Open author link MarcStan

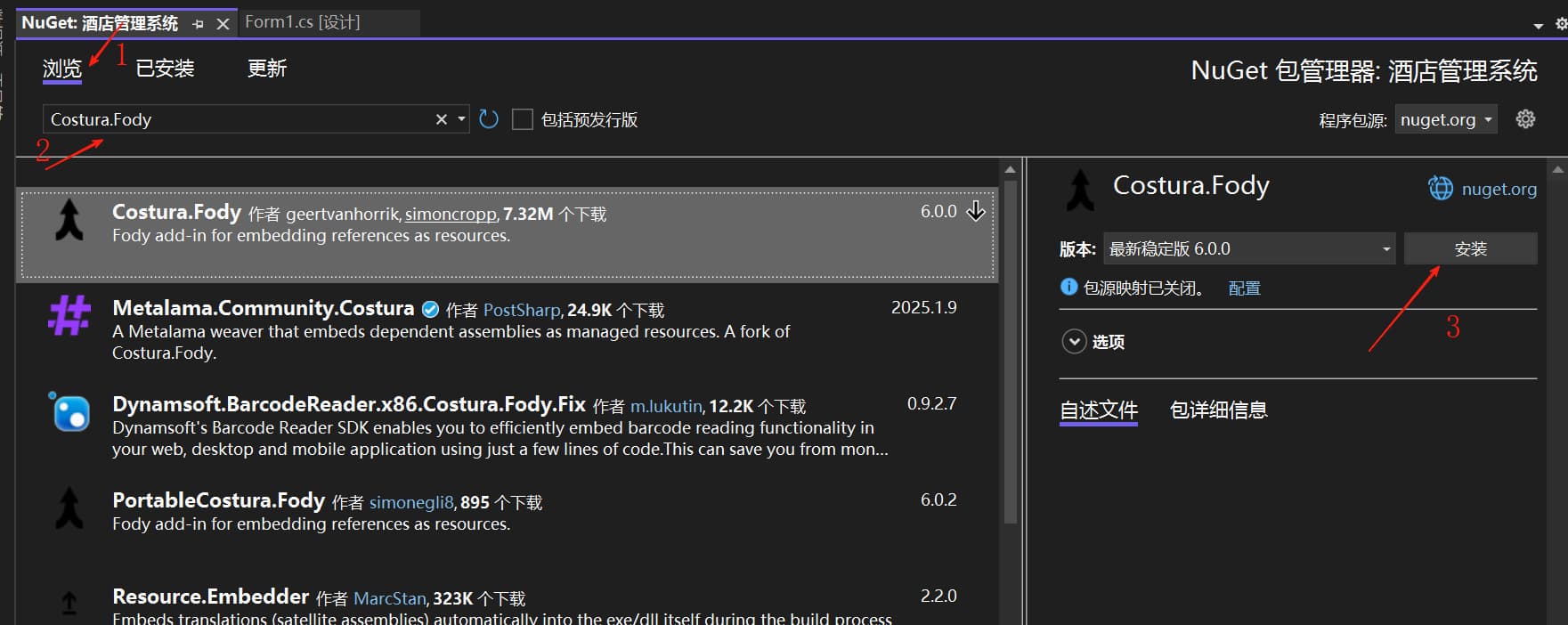390,598
